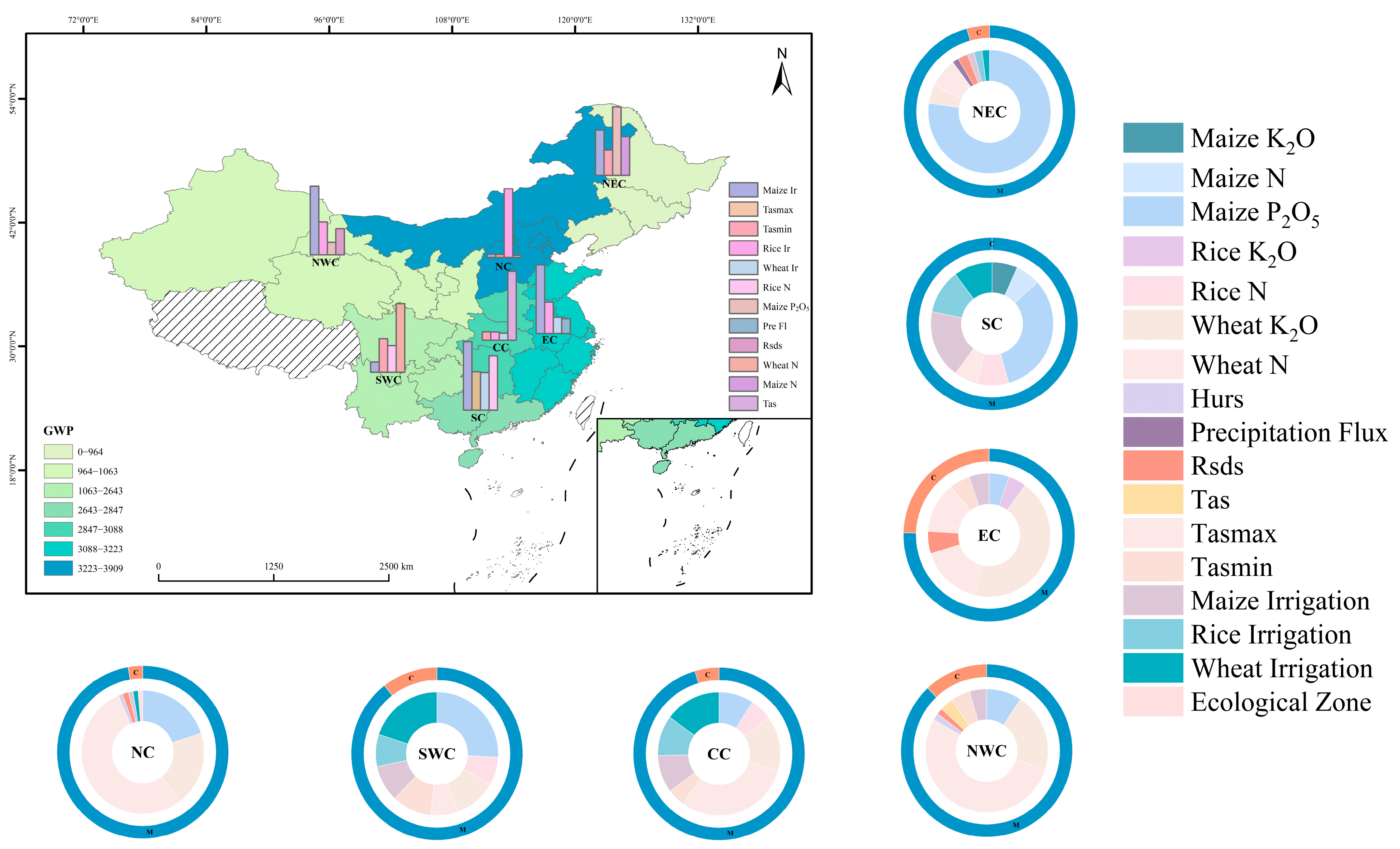Select the GWP 3223–3909 dark blue swatch
Screen dimensions: 1400x849
point(59,568)
